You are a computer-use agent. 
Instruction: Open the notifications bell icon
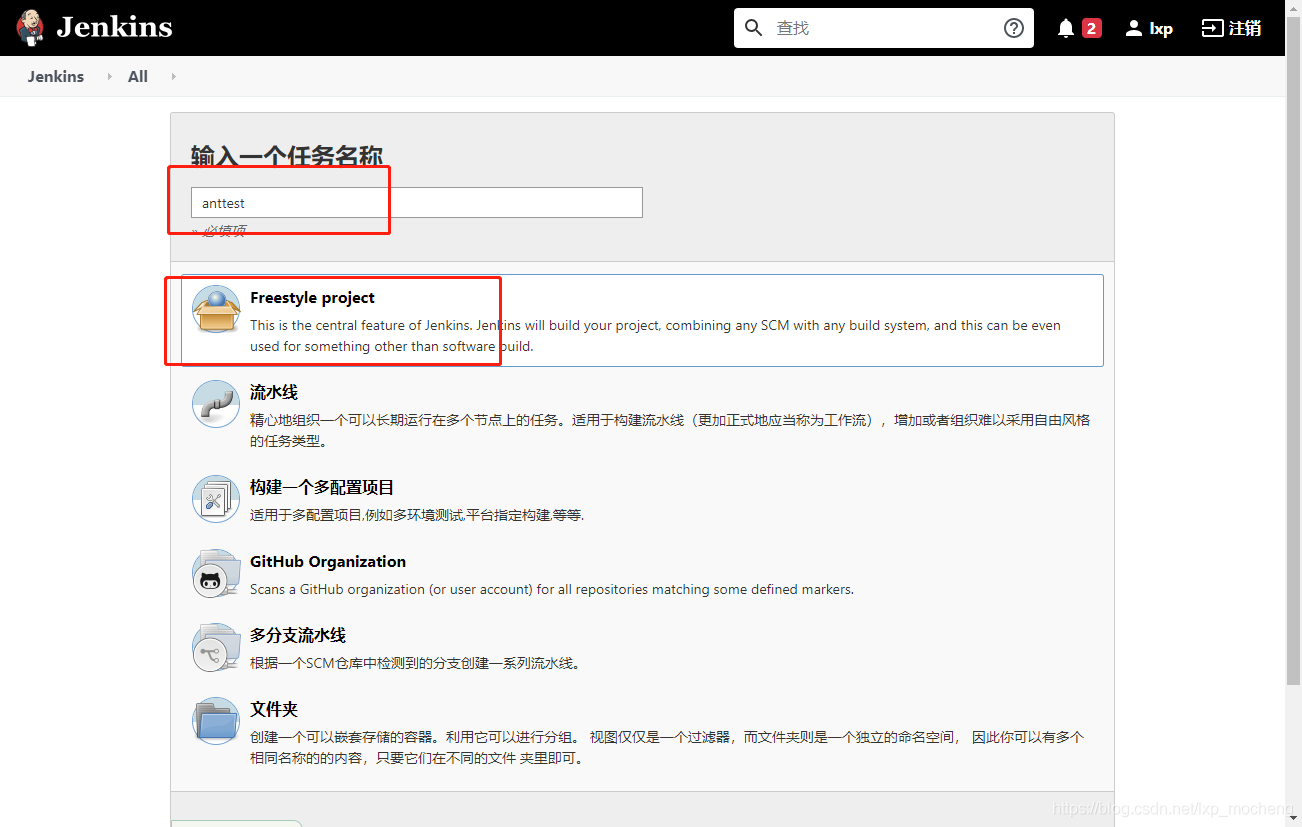coord(1066,28)
